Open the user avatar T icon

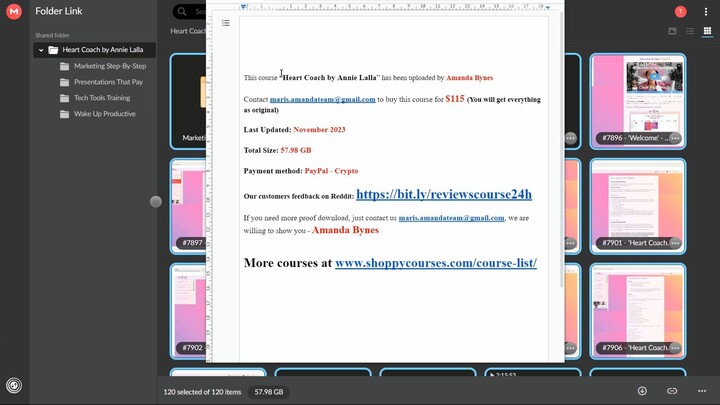(x=681, y=11)
